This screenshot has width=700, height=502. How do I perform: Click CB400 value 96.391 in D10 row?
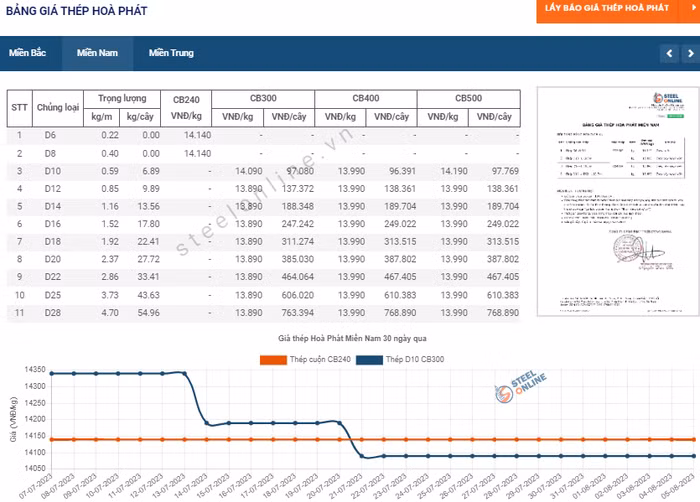pos(403,171)
